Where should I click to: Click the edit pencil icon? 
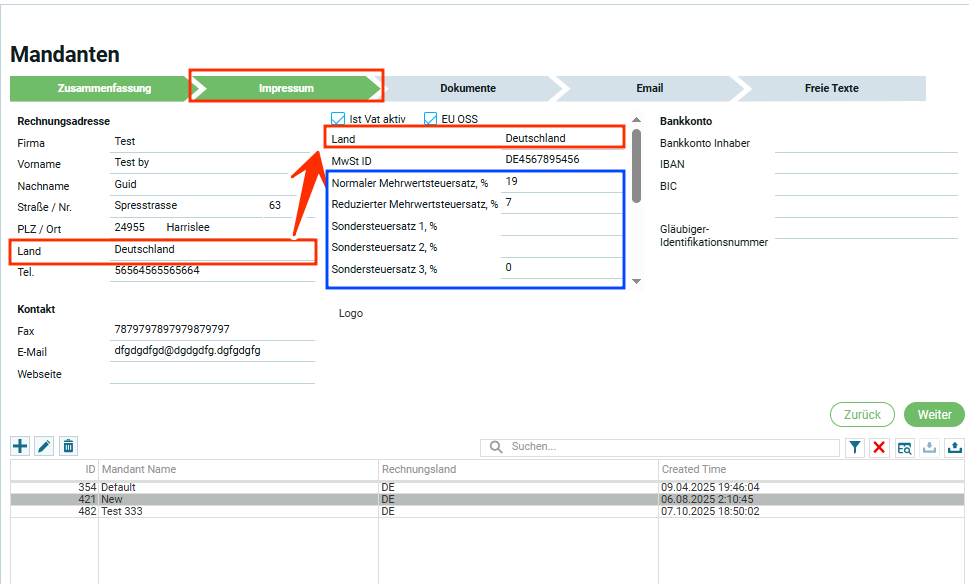pyautogui.click(x=44, y=447)
